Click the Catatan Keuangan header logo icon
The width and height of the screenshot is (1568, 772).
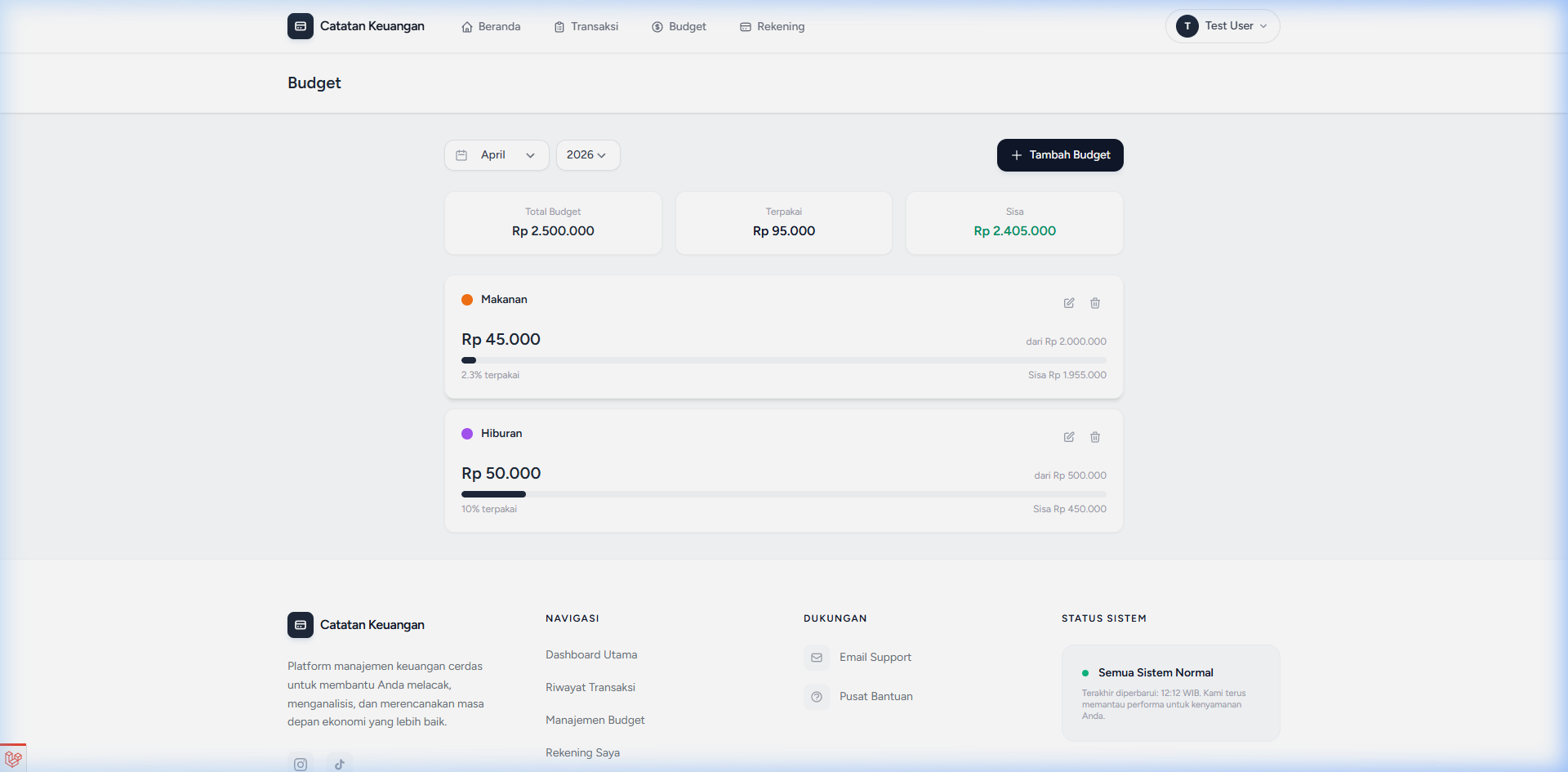coord(301,26)
